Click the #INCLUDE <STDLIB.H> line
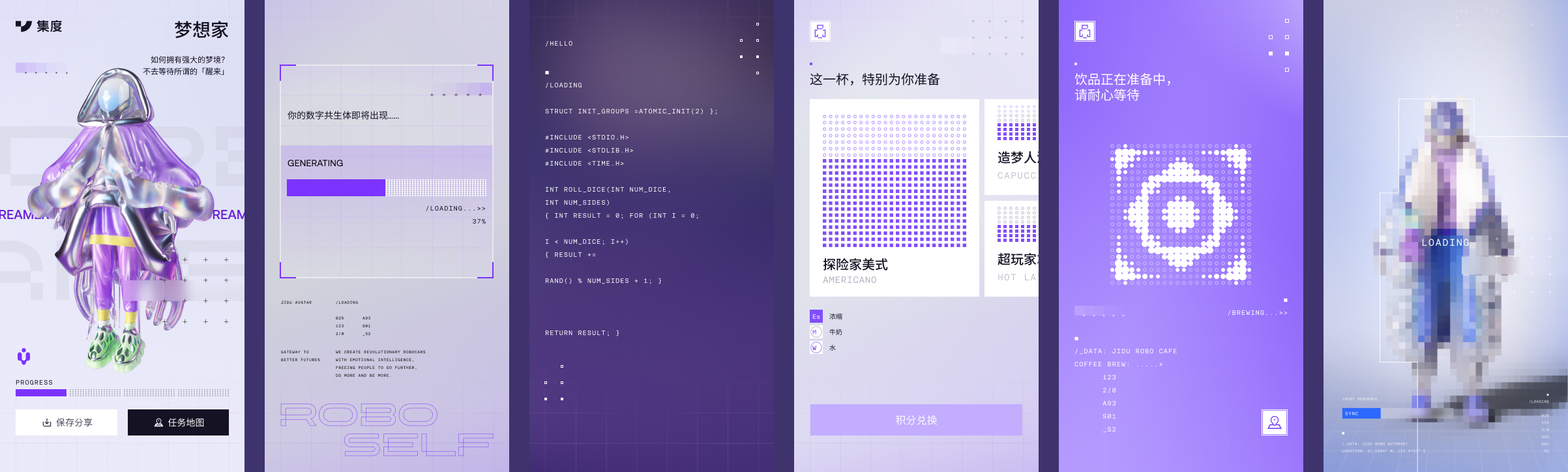 (x=589, y=151)
